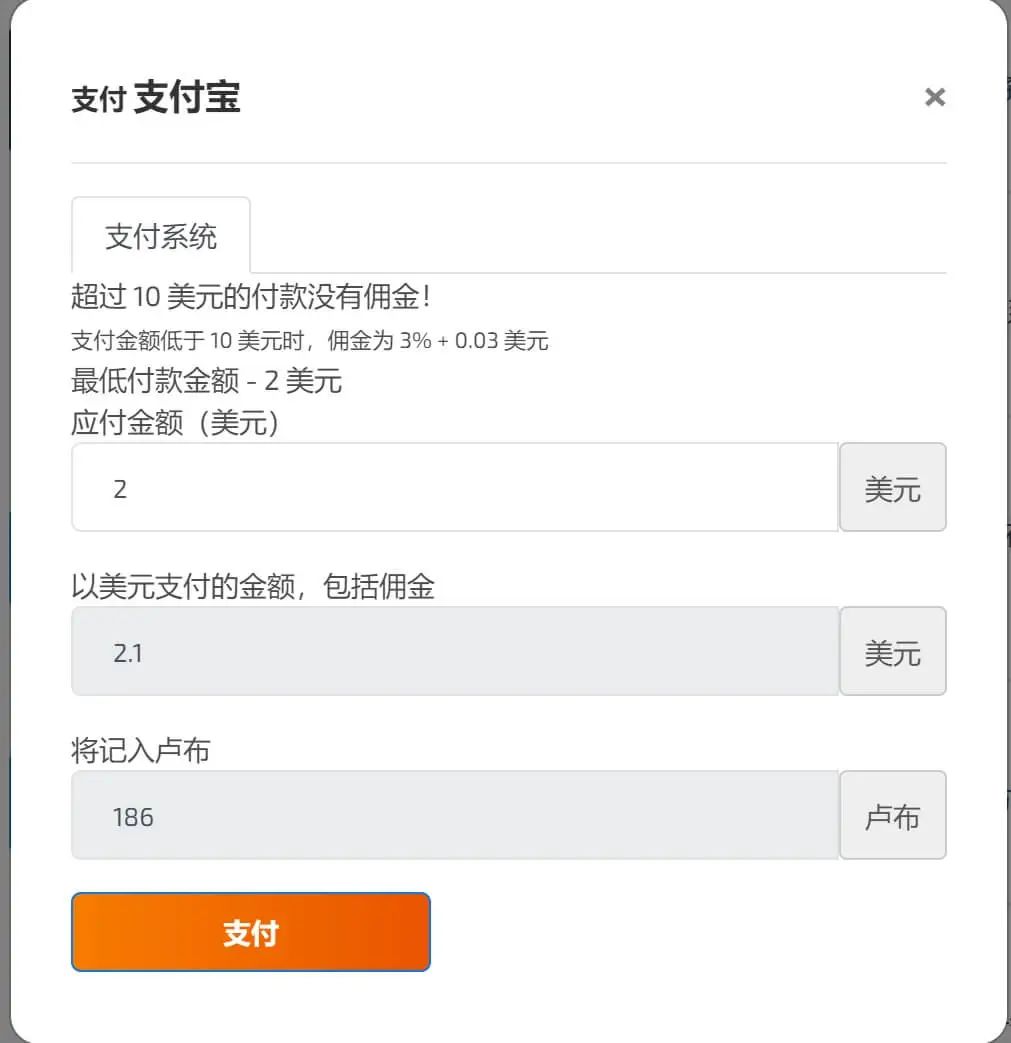Click the 最低付款金额 - 2 美元 text
Viewport: 1011px width, 1043px height.
point(206,381)
